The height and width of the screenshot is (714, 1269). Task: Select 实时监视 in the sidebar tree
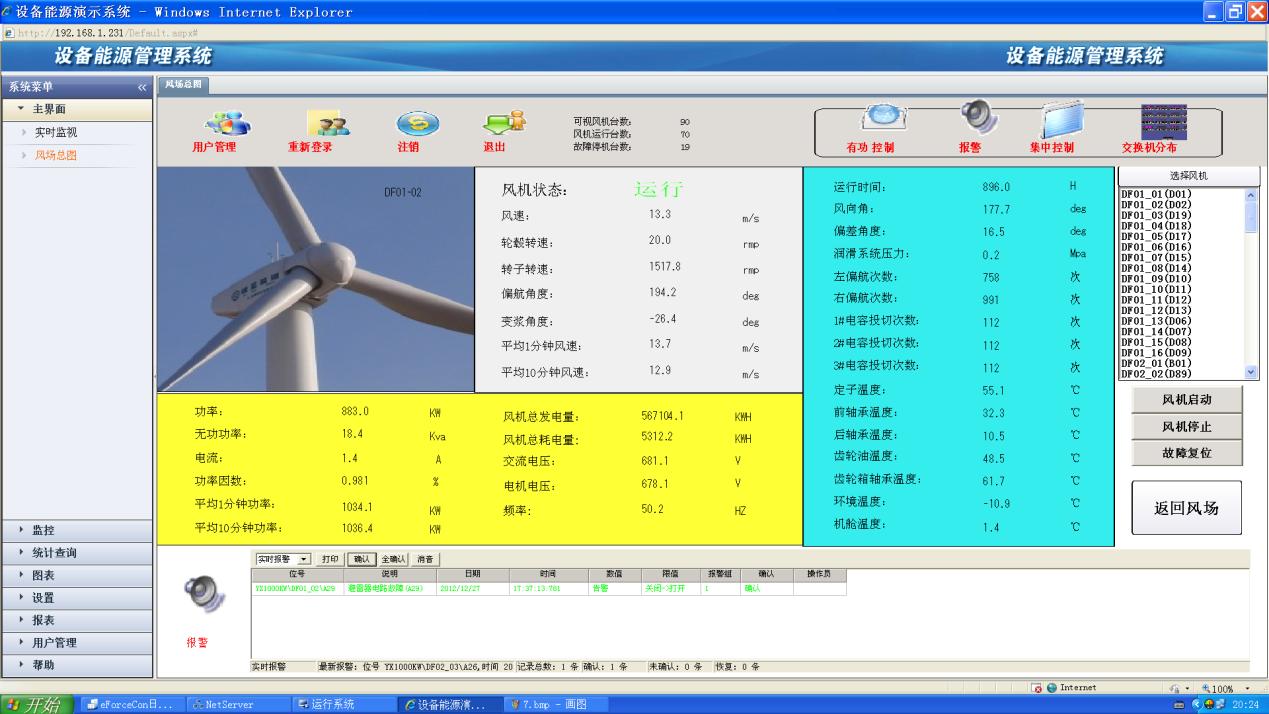(56, 132)
